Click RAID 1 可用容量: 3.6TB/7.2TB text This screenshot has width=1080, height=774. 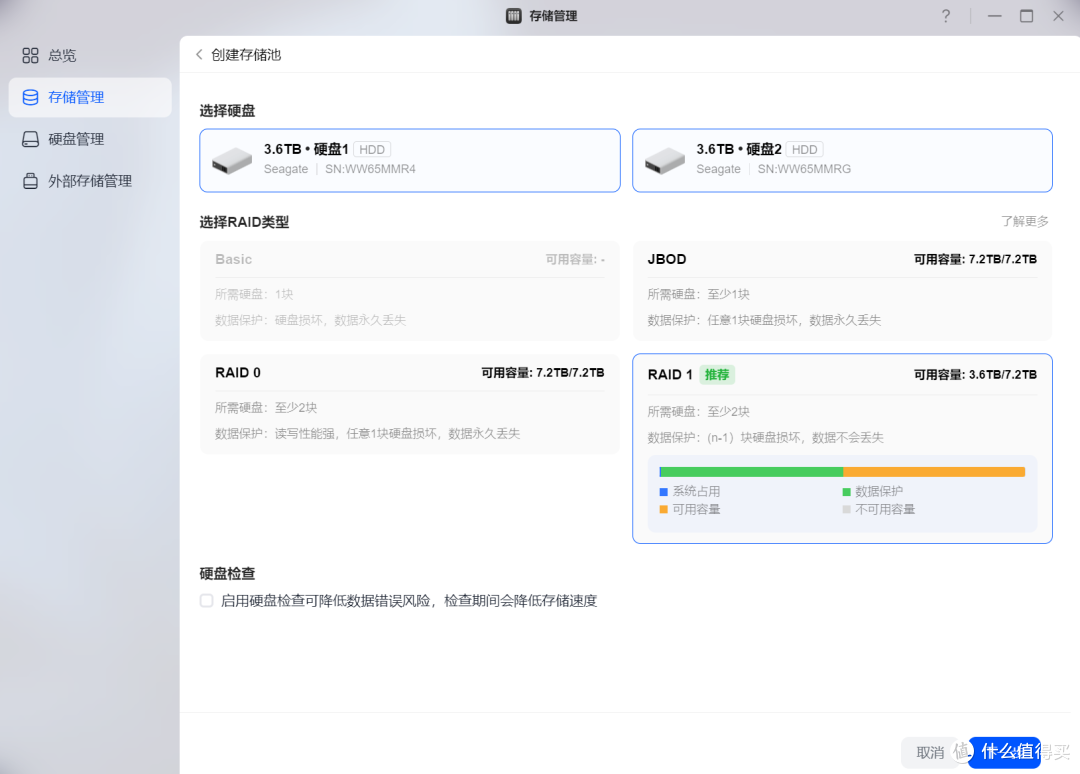[975, 375]
